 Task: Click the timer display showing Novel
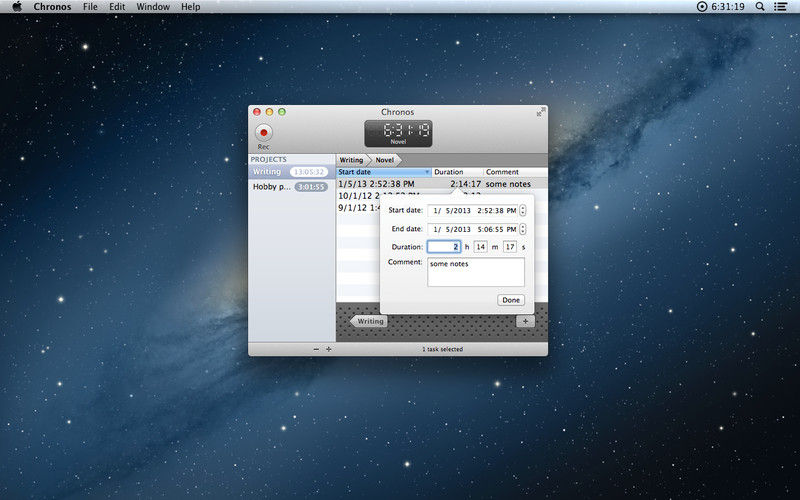(x=398, y=134)
